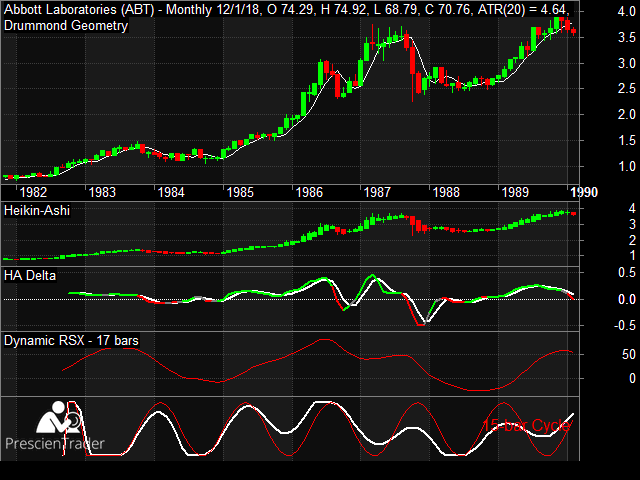This screenshot has width=640, height=480.
Task: Click the 0.5 value on HA Delta axis
Action: tap(627, 272)
